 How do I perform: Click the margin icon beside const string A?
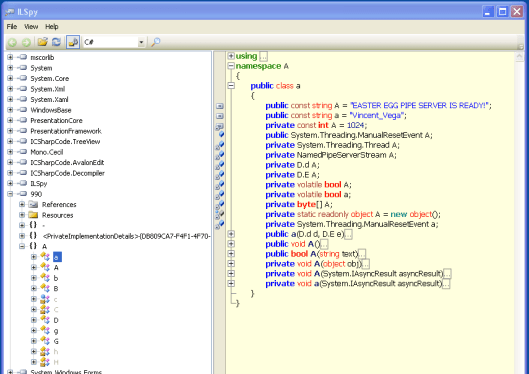[x=220, y=106]
